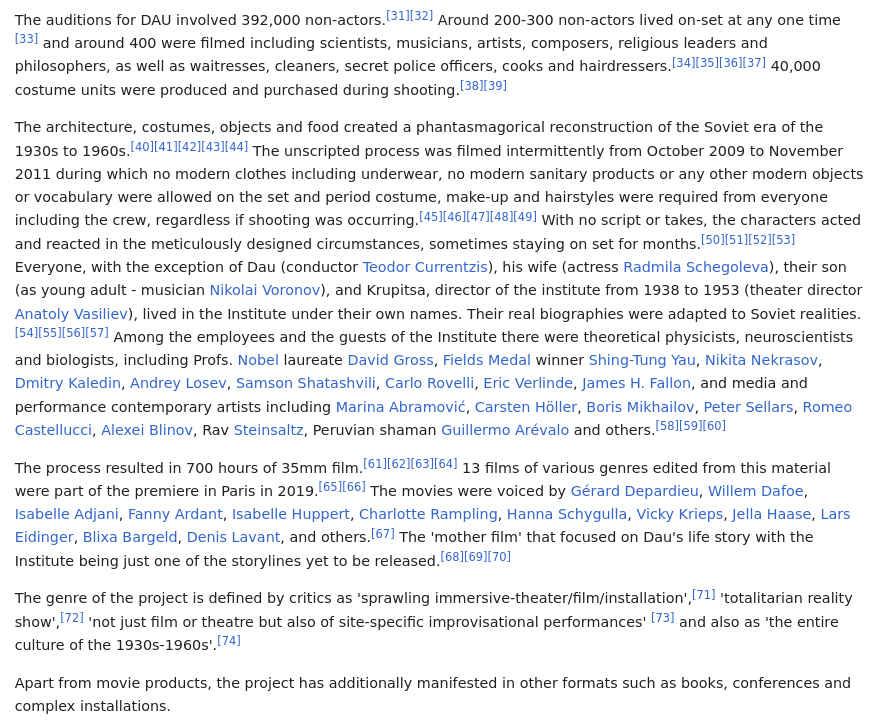The image size is (881, 721).
Task: Jump to citation [66]
Action: [x=354, y=486]
